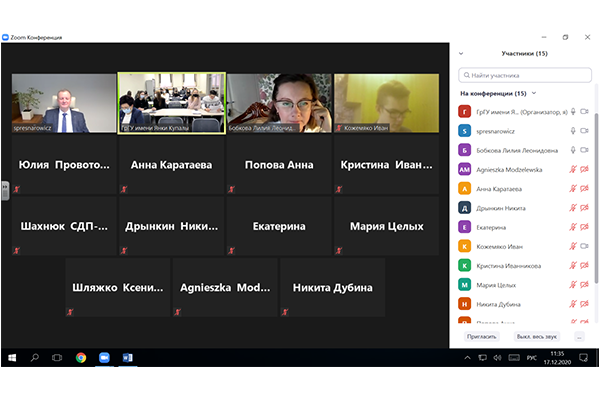Click the Zoom icon in the taskbar
The width and height of the screenshot is (600, 400).
104,357
